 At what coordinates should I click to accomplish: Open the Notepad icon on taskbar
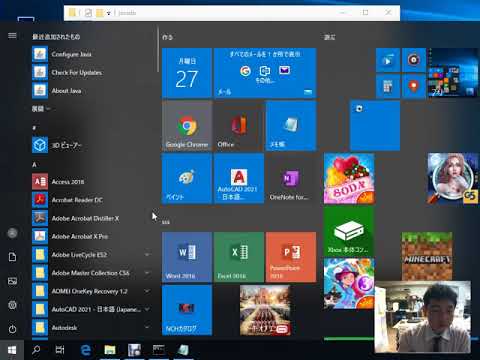(x=183, y=350)
